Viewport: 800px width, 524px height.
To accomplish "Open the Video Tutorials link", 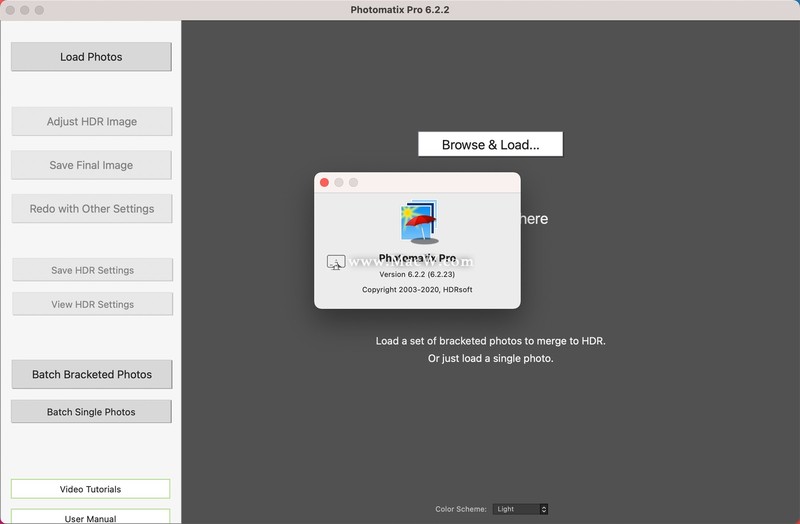I will pyautogui.click(x=90, y=489).
